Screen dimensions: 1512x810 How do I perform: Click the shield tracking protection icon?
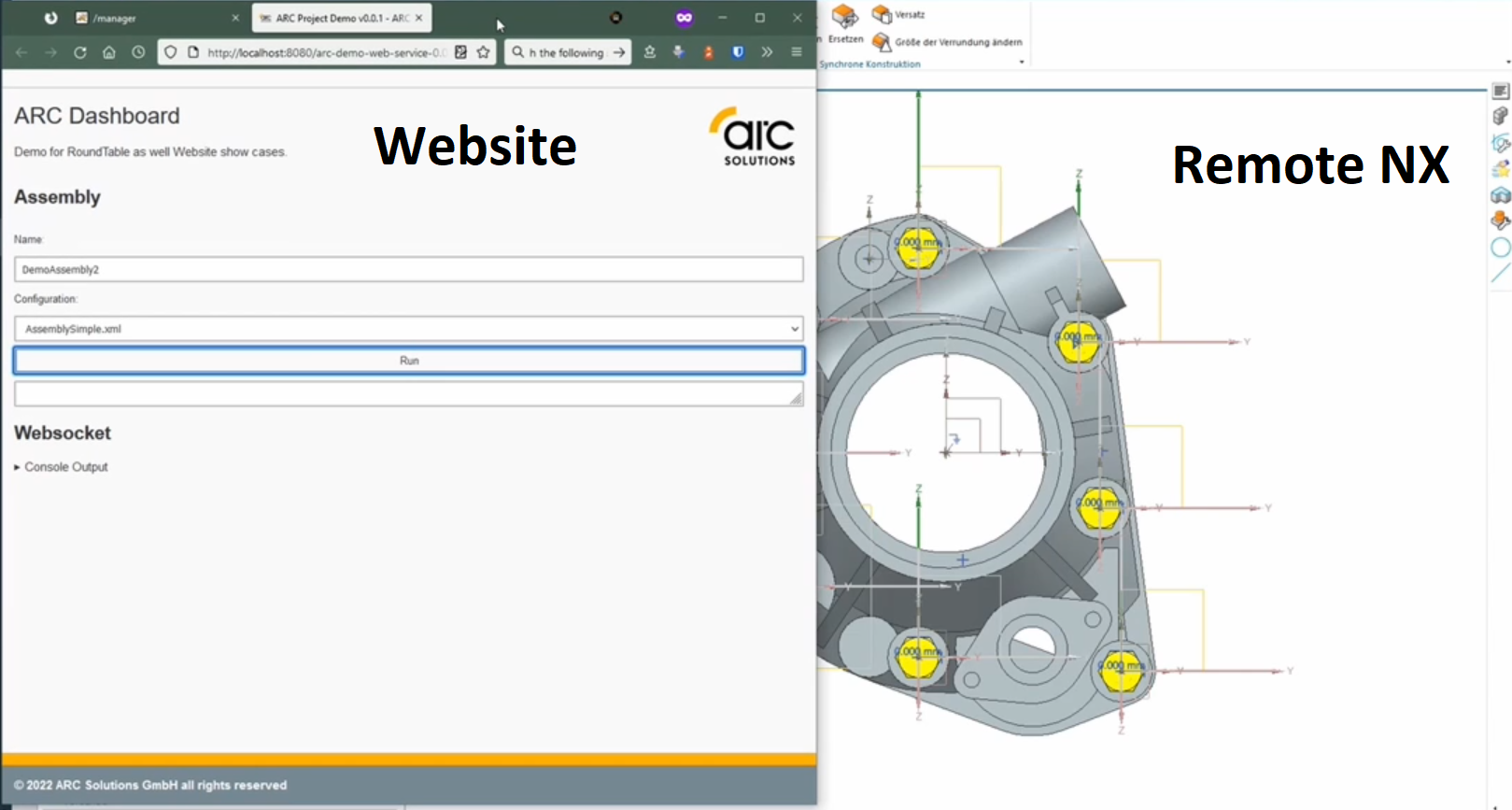coord(170,52)
